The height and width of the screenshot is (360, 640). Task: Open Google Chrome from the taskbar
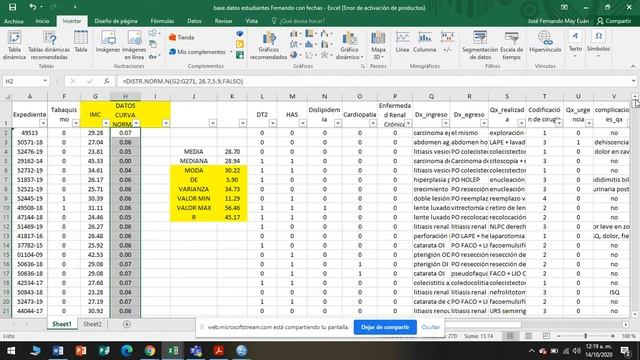click(150, 351)
